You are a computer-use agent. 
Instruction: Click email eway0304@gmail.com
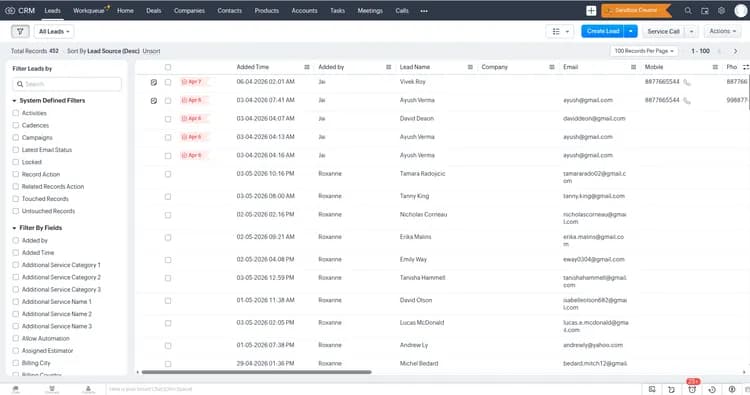pos(594,260)
